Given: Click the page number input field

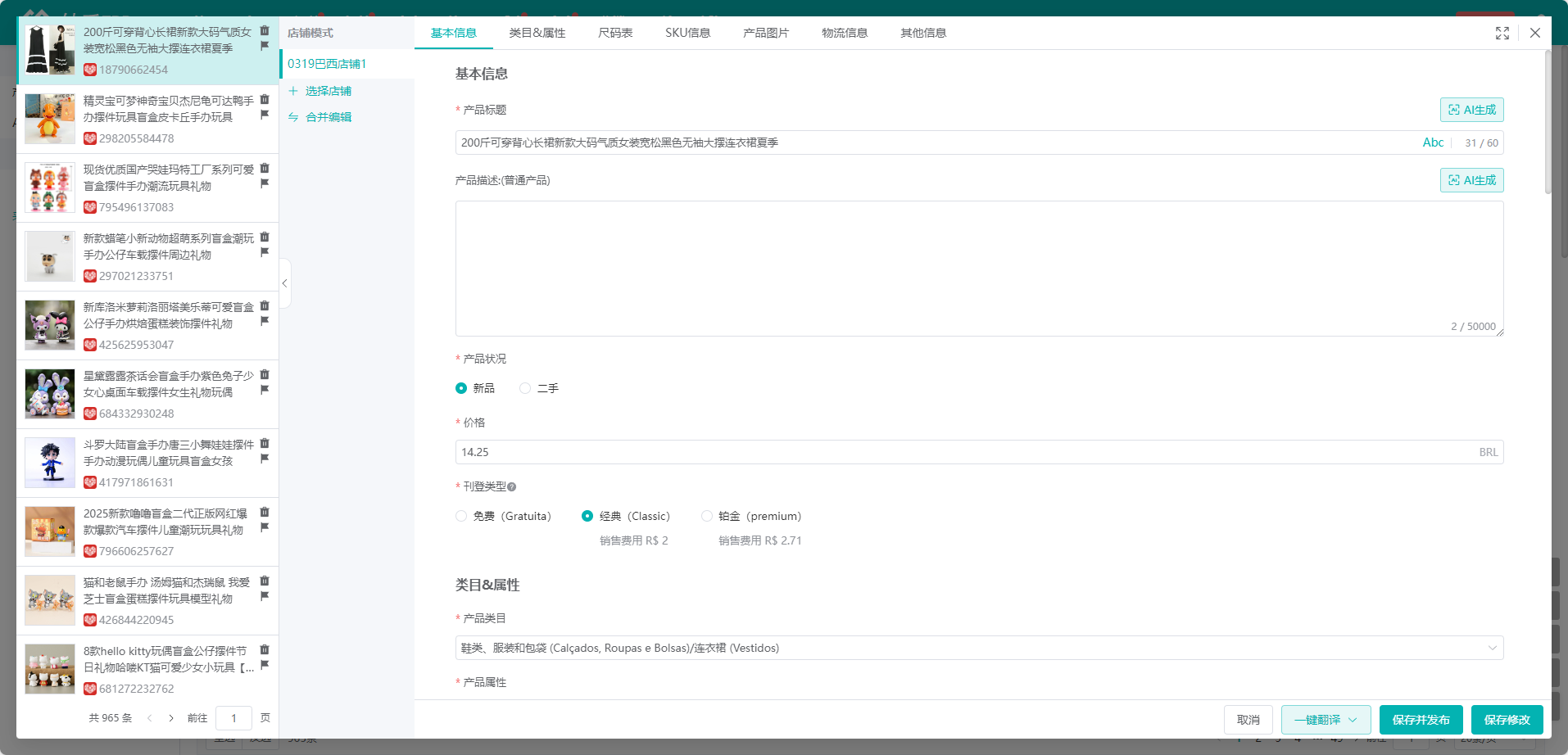Looking at the screenshot, I should [234, 717].
